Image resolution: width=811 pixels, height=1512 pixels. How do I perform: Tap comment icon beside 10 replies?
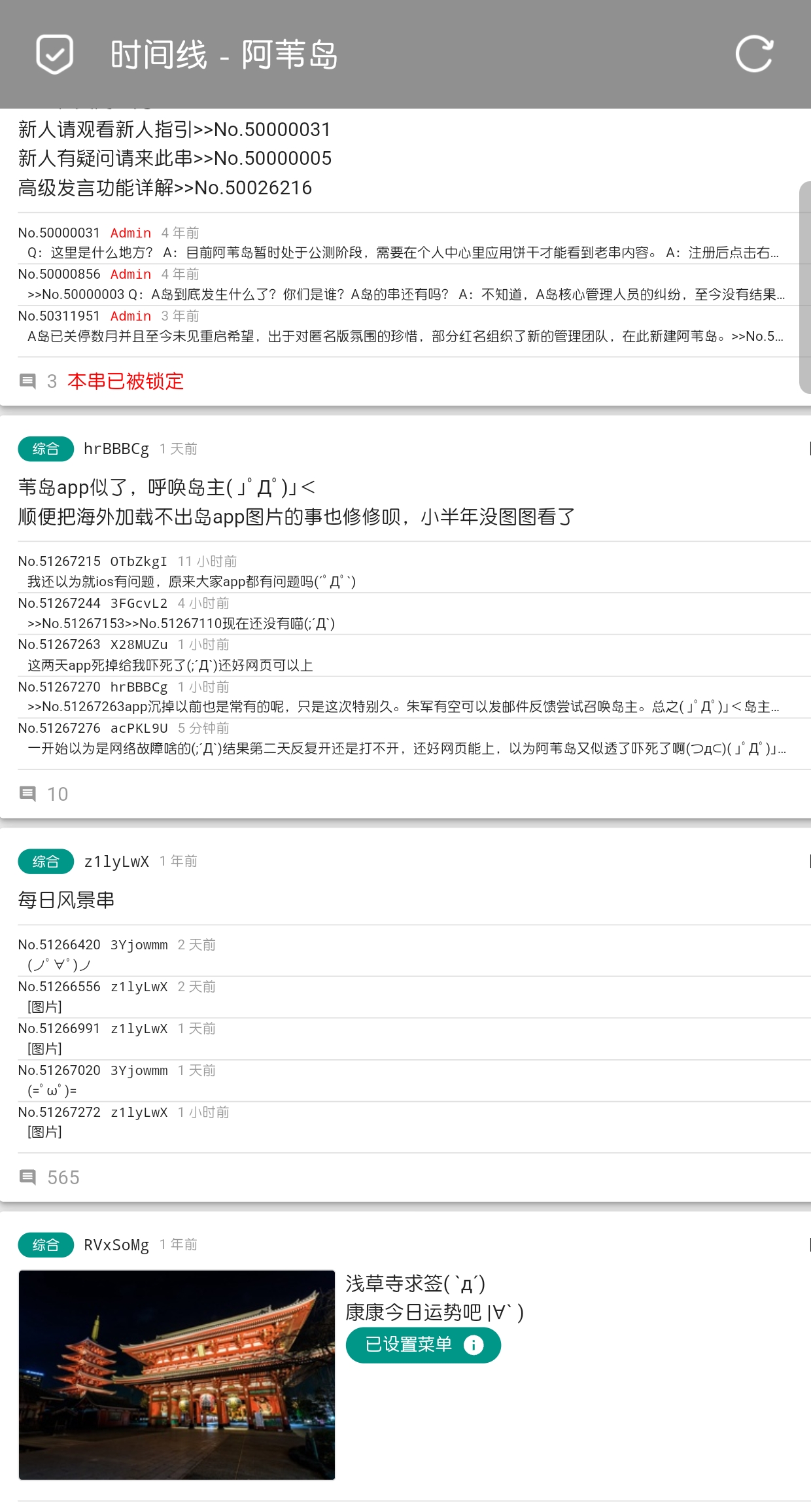[x=27, y=794]
